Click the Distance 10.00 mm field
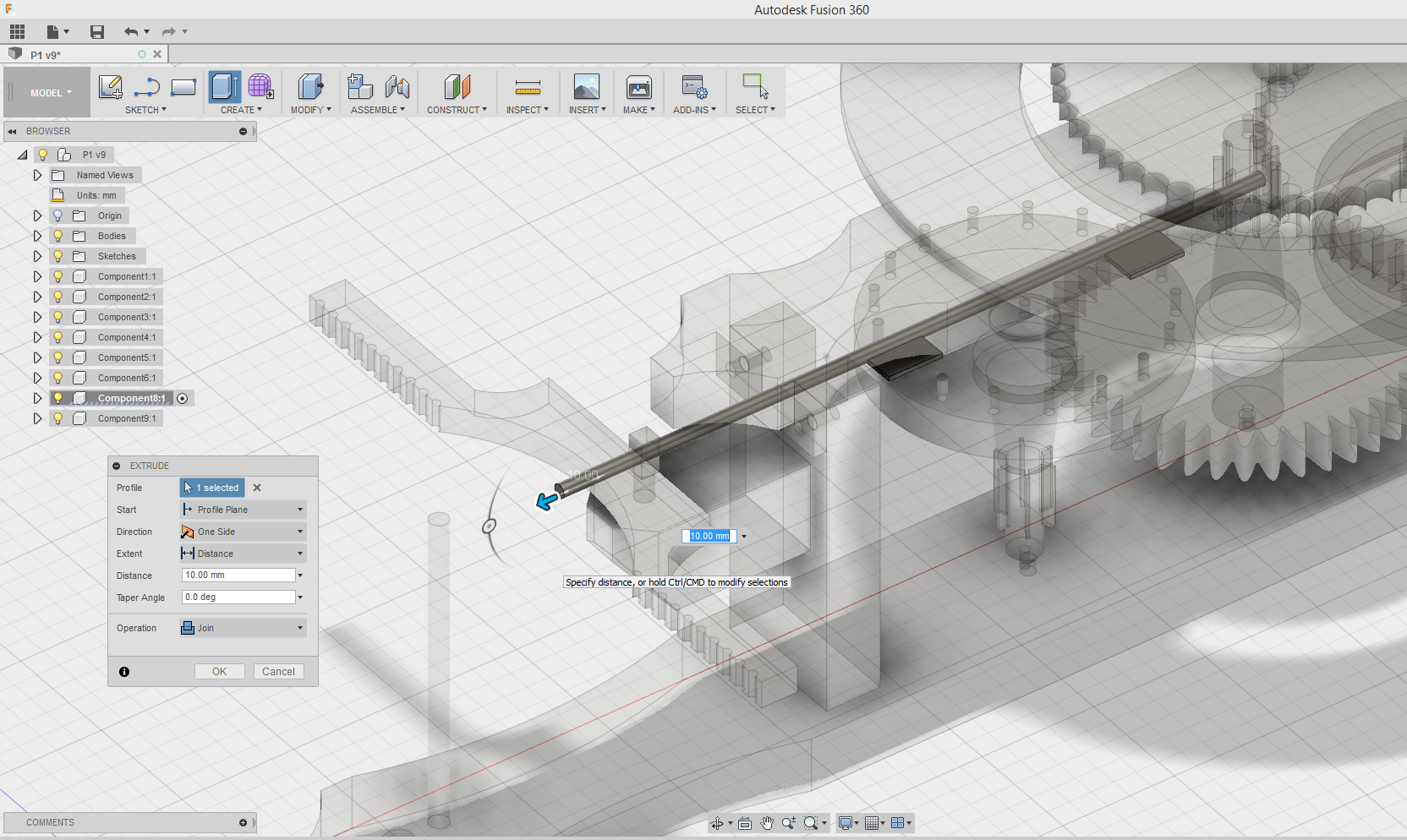 point(238,575)
